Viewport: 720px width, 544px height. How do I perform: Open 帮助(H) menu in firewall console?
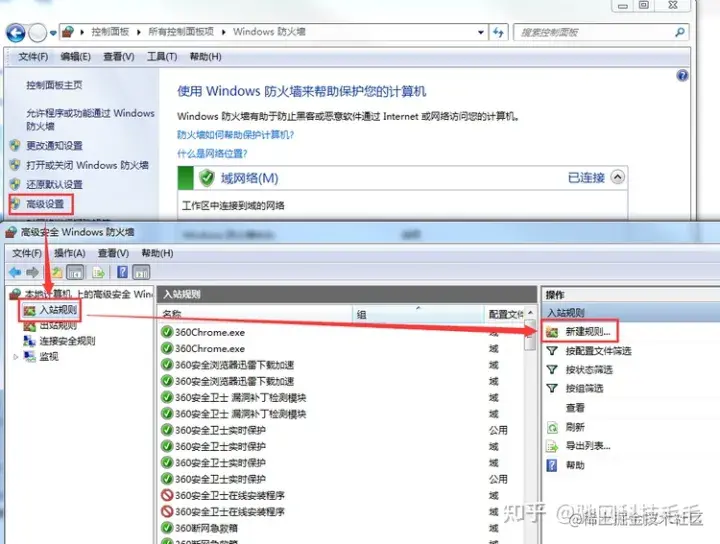[x=157, y=253]
